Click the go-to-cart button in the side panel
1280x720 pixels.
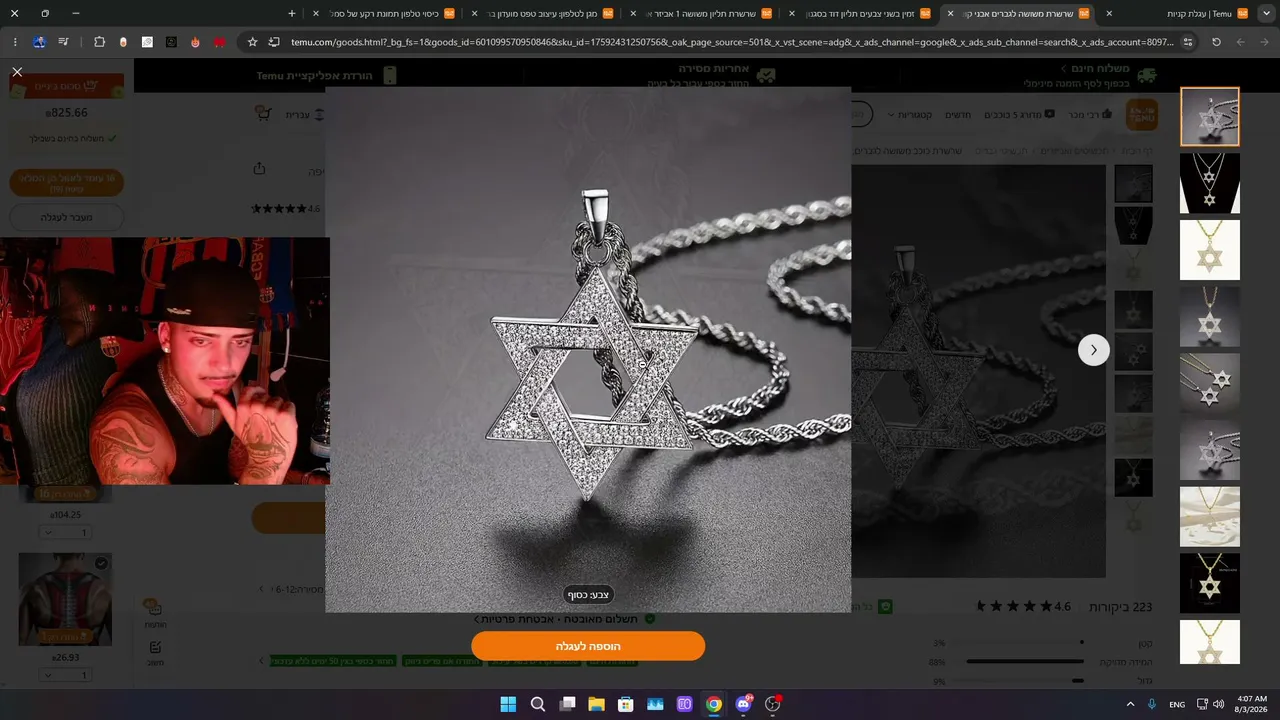67,217
